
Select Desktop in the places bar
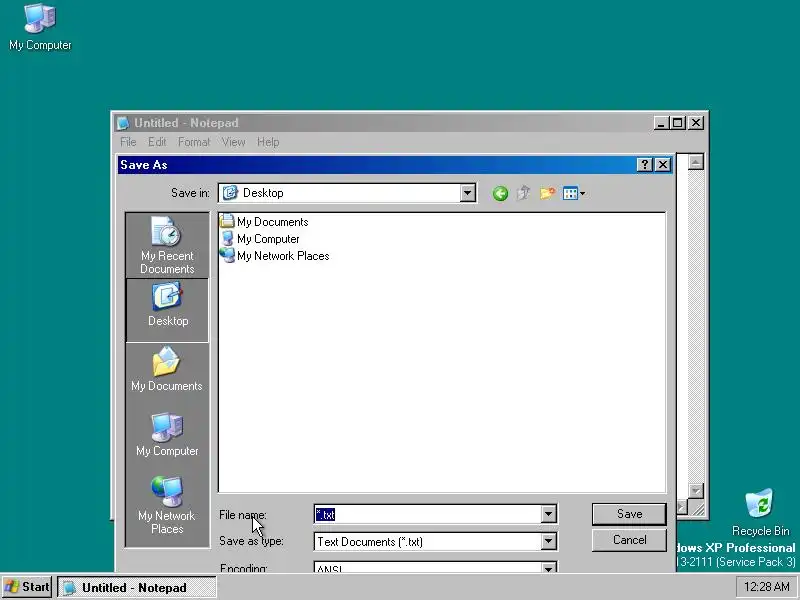pos(167,310)
